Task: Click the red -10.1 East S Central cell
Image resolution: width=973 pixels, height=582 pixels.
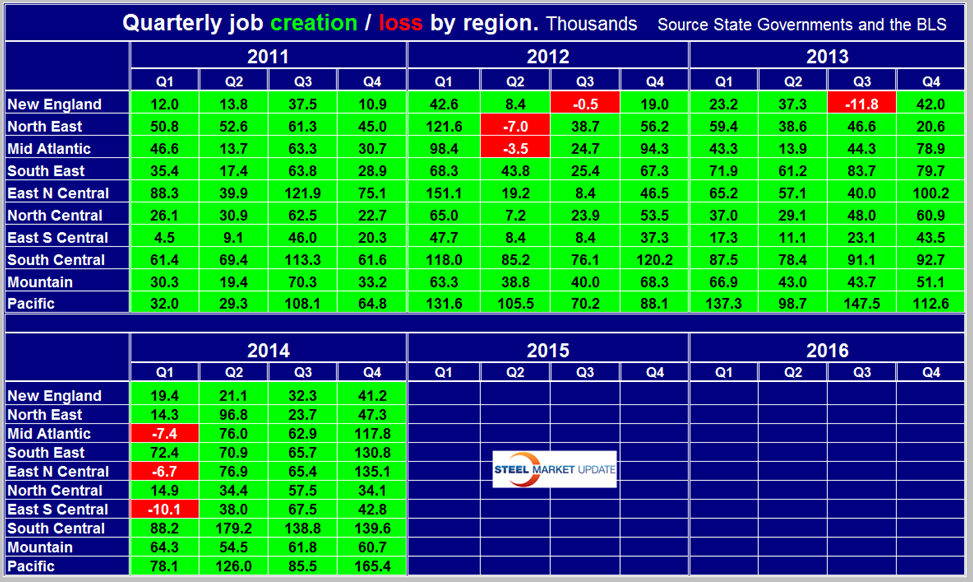Action: [164, 509]
